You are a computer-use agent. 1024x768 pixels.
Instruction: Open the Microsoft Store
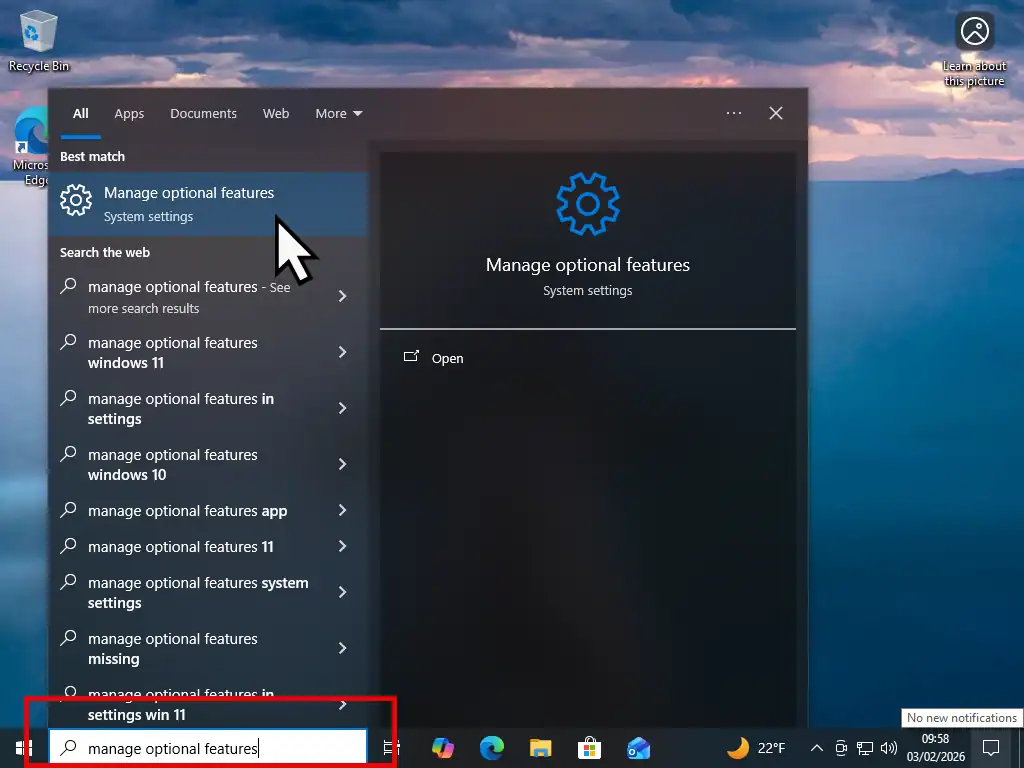coord(589,748)
